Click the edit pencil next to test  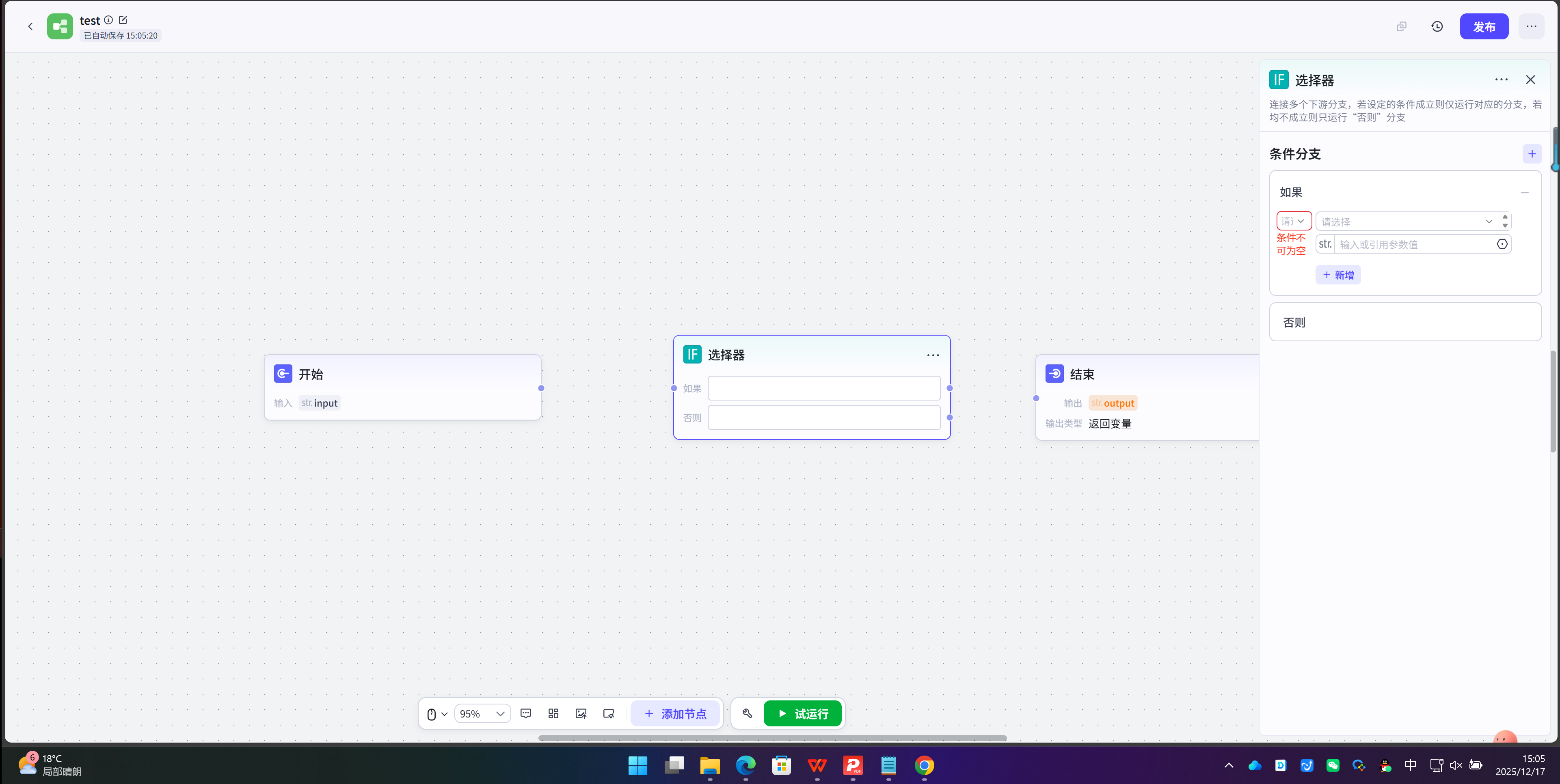point(123,20)
